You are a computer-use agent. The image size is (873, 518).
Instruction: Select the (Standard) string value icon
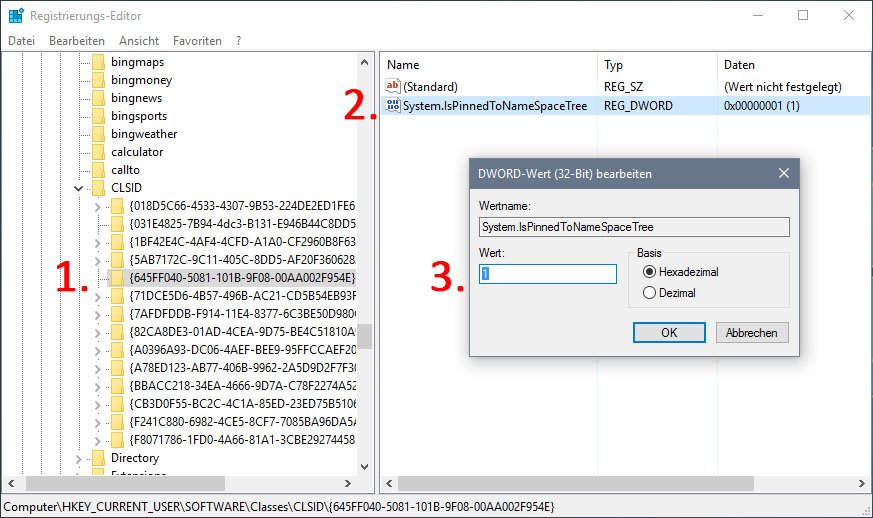point(393,87)
